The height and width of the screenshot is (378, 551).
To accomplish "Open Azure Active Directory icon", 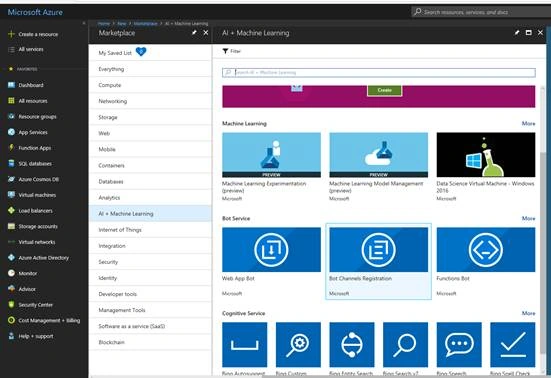I will coord(11,258).
